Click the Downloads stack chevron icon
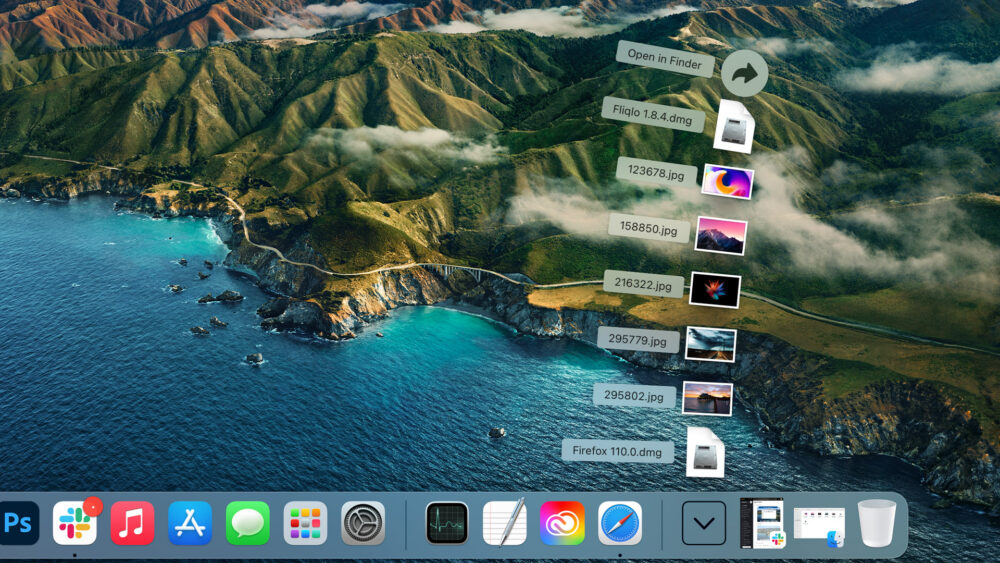 coord(703,523)
